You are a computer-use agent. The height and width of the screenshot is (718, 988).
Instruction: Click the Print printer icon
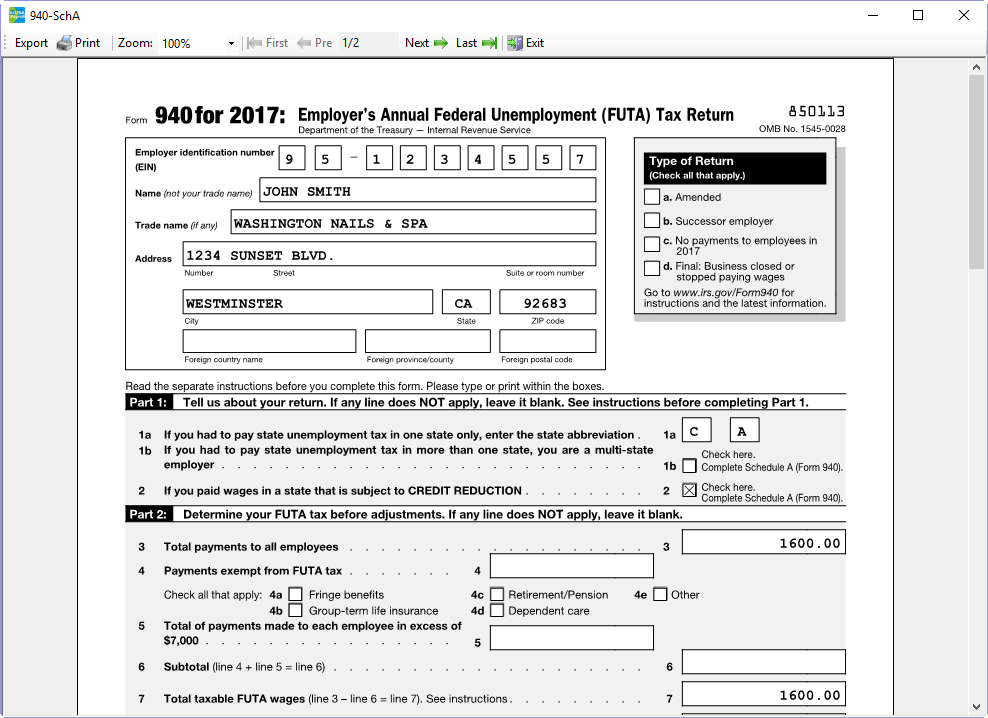tap(64, 43)
